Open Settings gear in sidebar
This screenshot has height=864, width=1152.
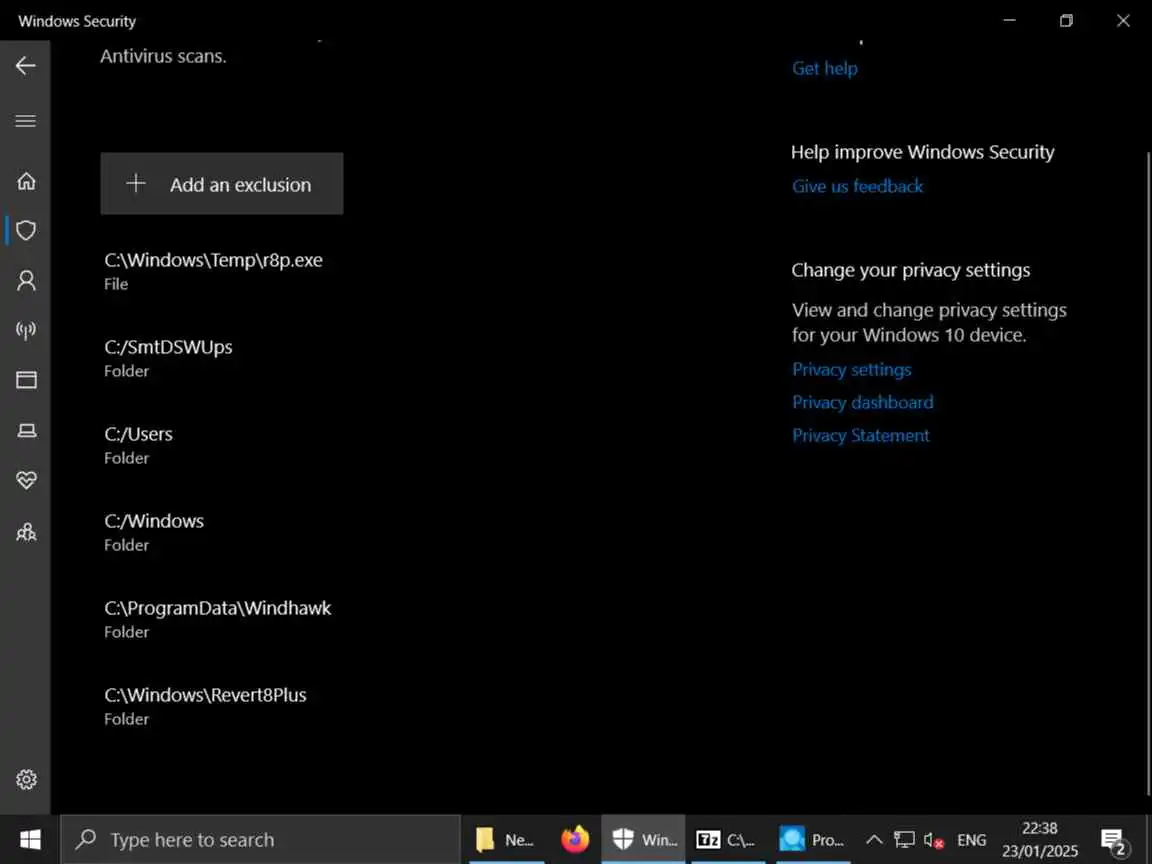[26, 780]
